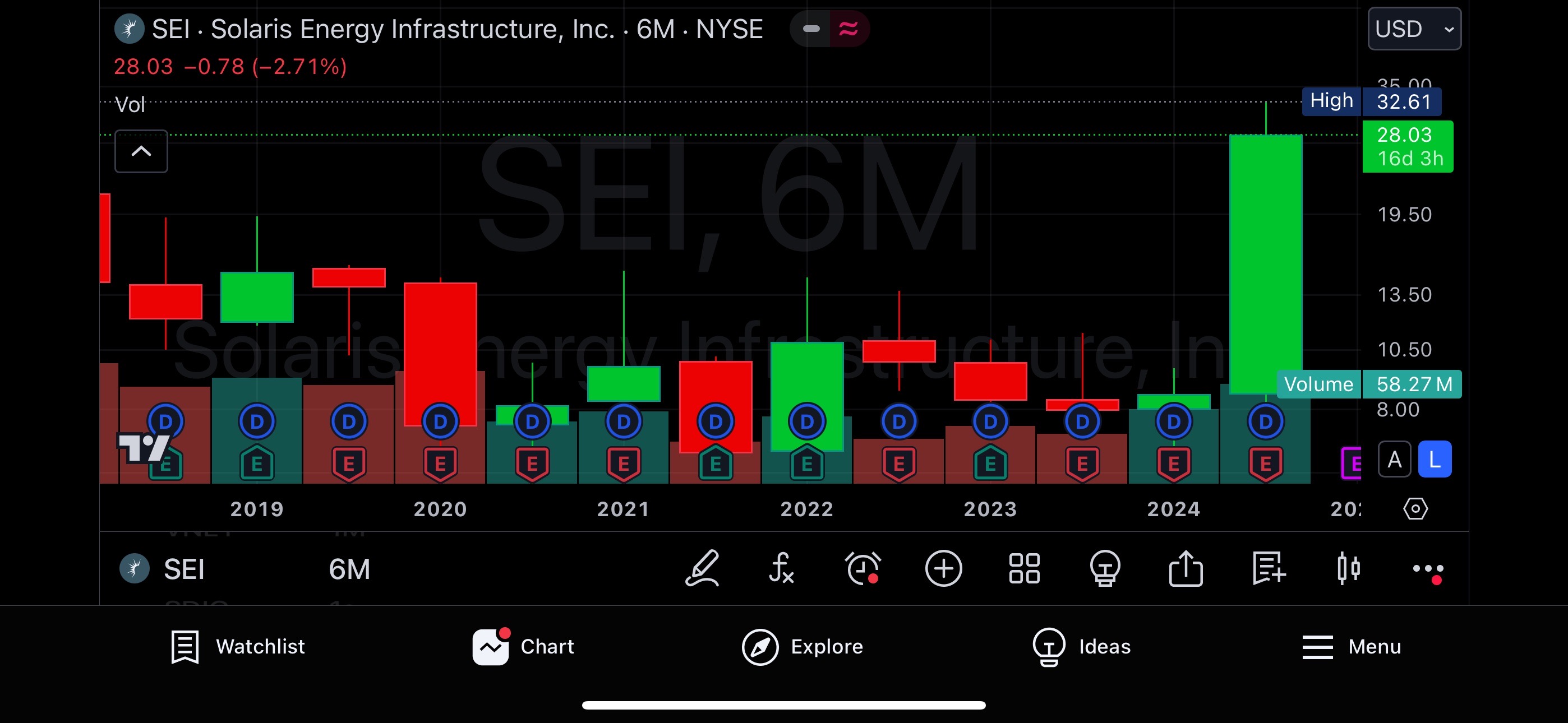Screen dimensions: 1568x723
Task: Change chart type with candlestick icon
Action: 1348,568
